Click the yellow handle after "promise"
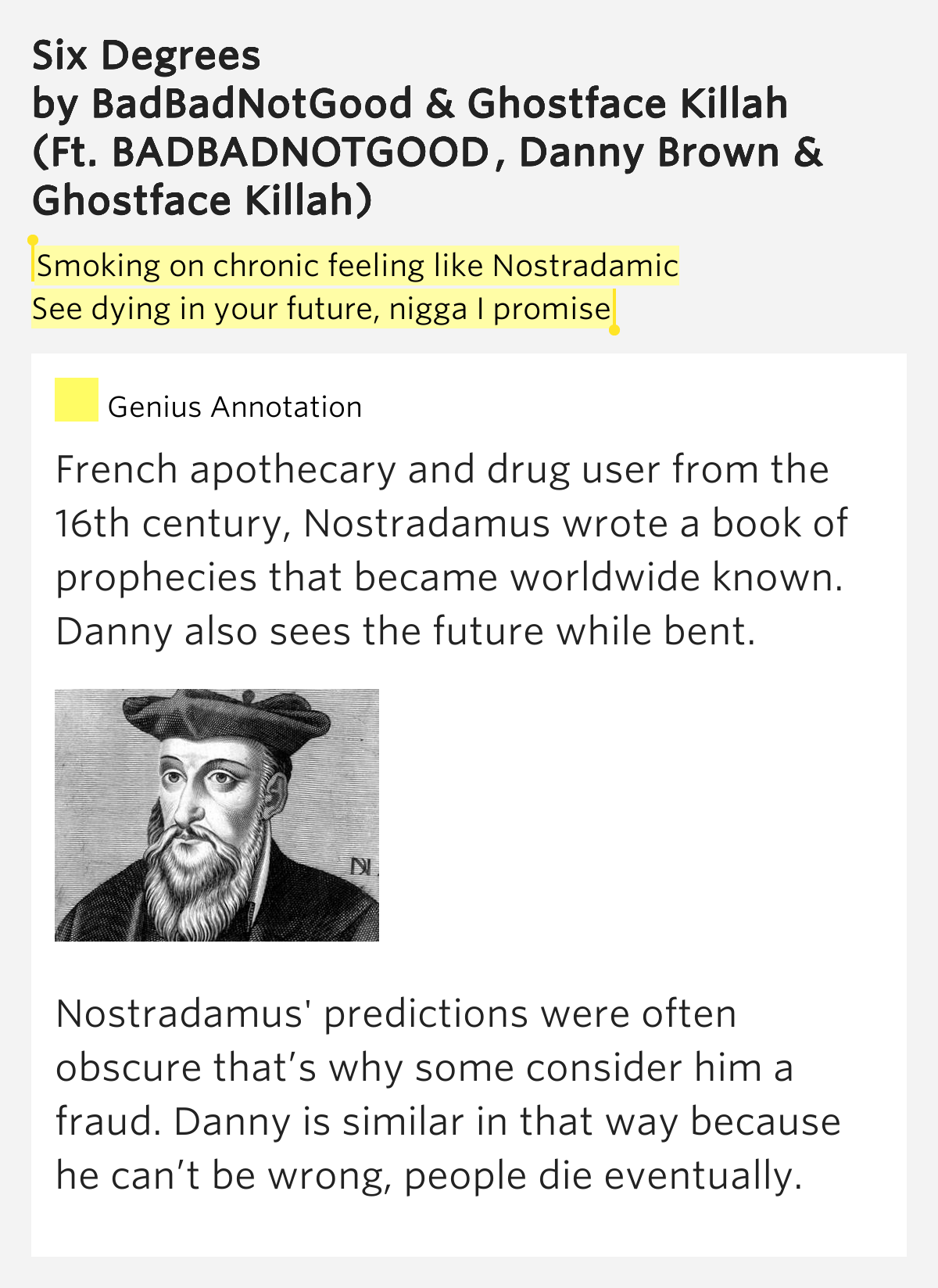The height and width of the screenshot is (1288, 938). (614, 329)
